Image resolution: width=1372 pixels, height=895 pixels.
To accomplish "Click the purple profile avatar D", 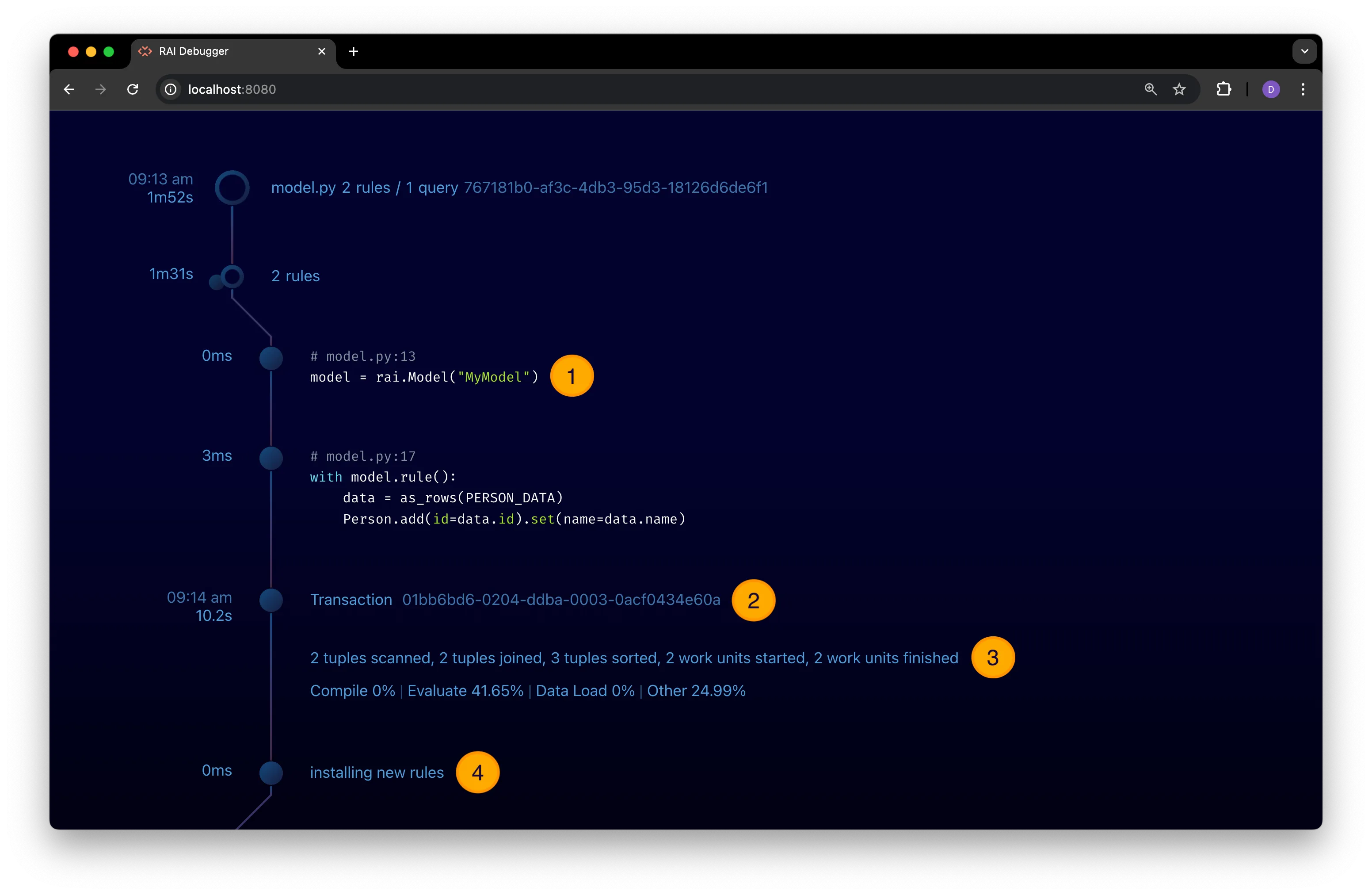I will click(1270, 89).
